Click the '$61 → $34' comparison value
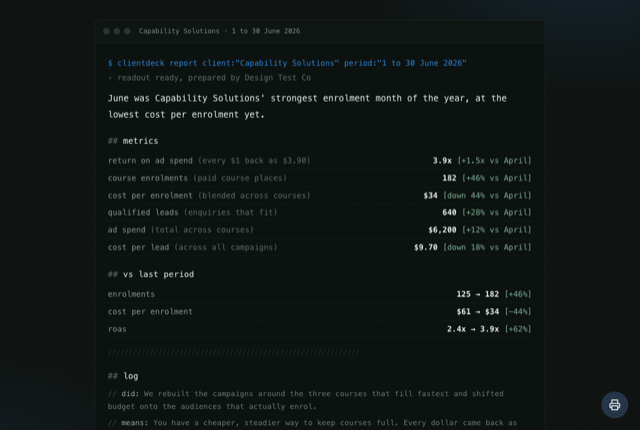 478,312
